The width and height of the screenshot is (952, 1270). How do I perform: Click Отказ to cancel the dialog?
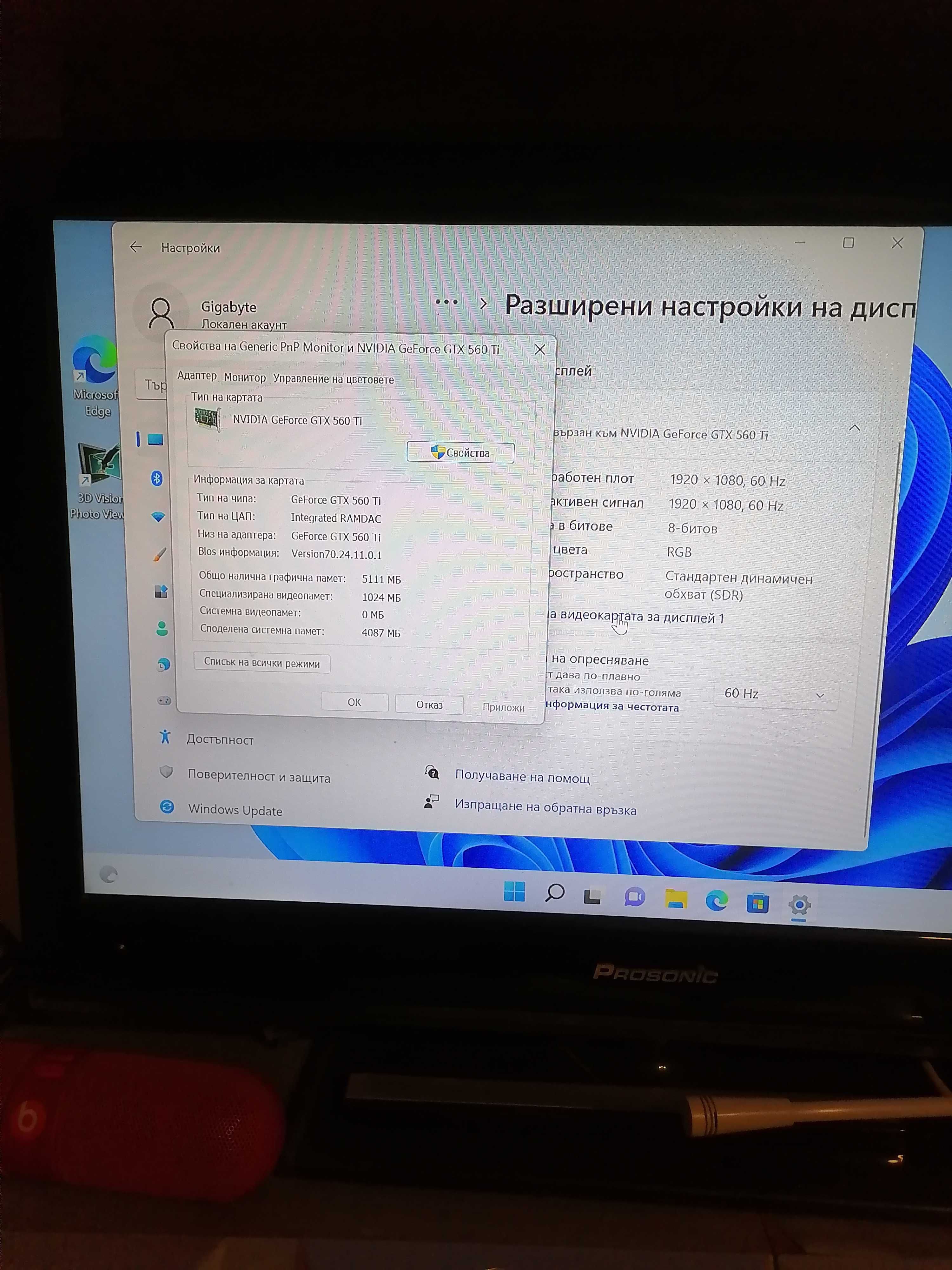[x=429, y=705]
